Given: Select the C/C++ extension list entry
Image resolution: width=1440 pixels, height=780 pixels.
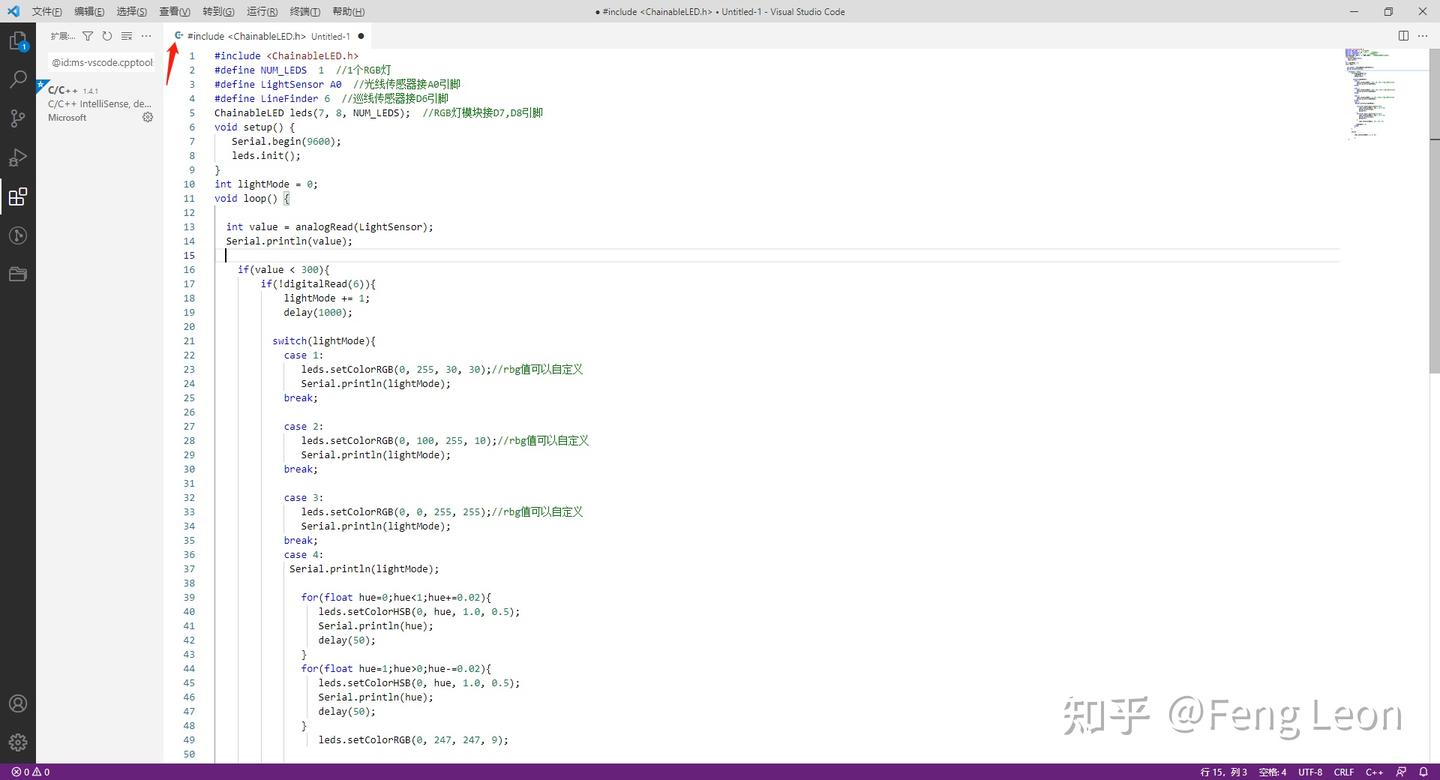Looking at the screenshot, I should (x=100, y=103).
